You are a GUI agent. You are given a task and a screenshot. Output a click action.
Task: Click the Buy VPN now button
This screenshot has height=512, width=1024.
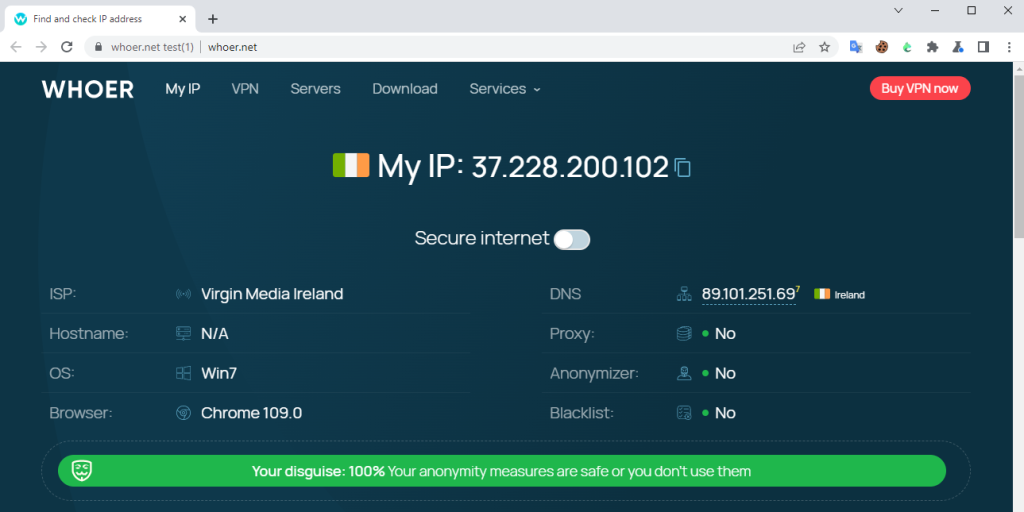pyautogui.click(x=920, y=88)
